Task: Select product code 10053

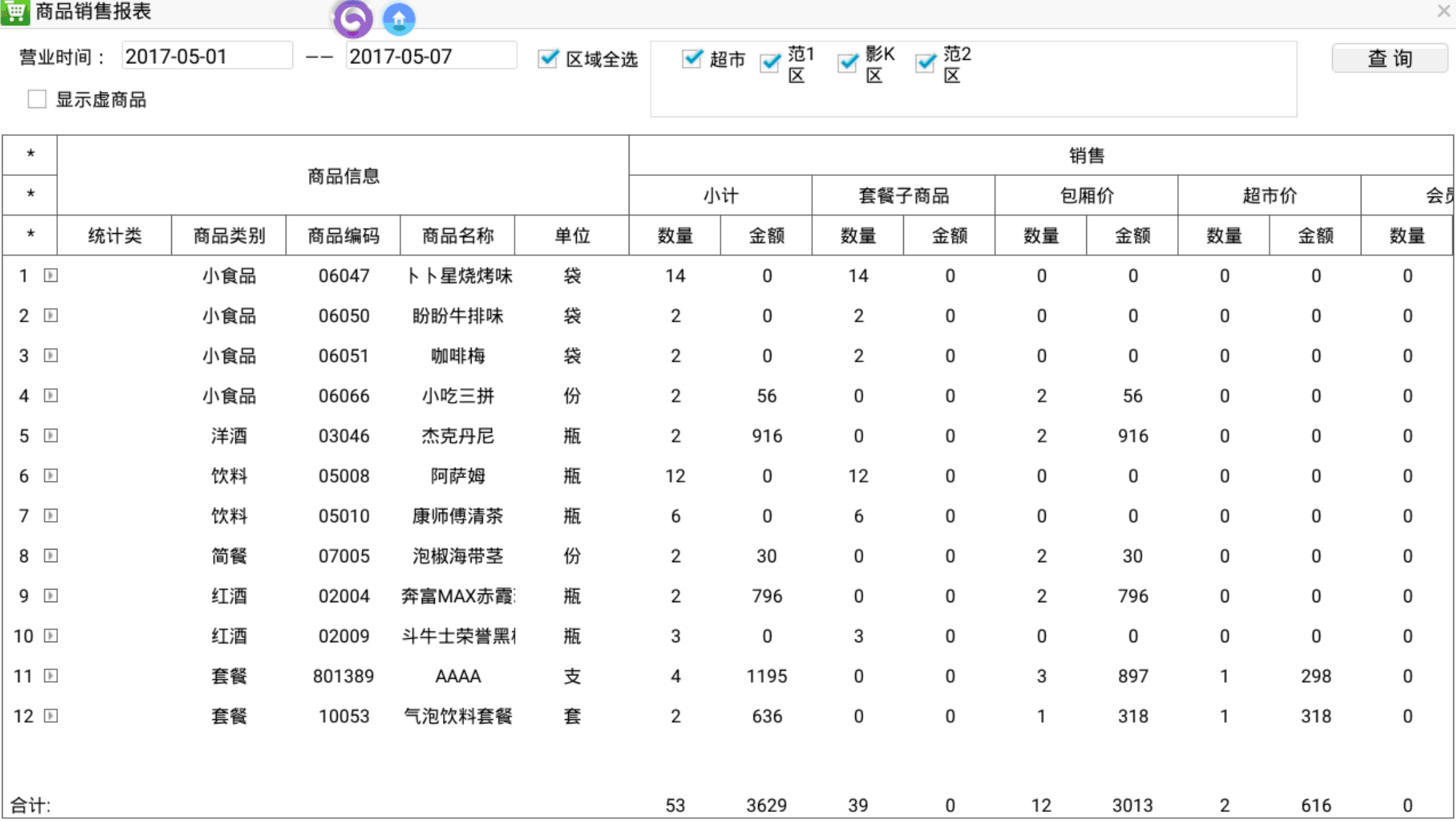Action: [x=344, y=715]
